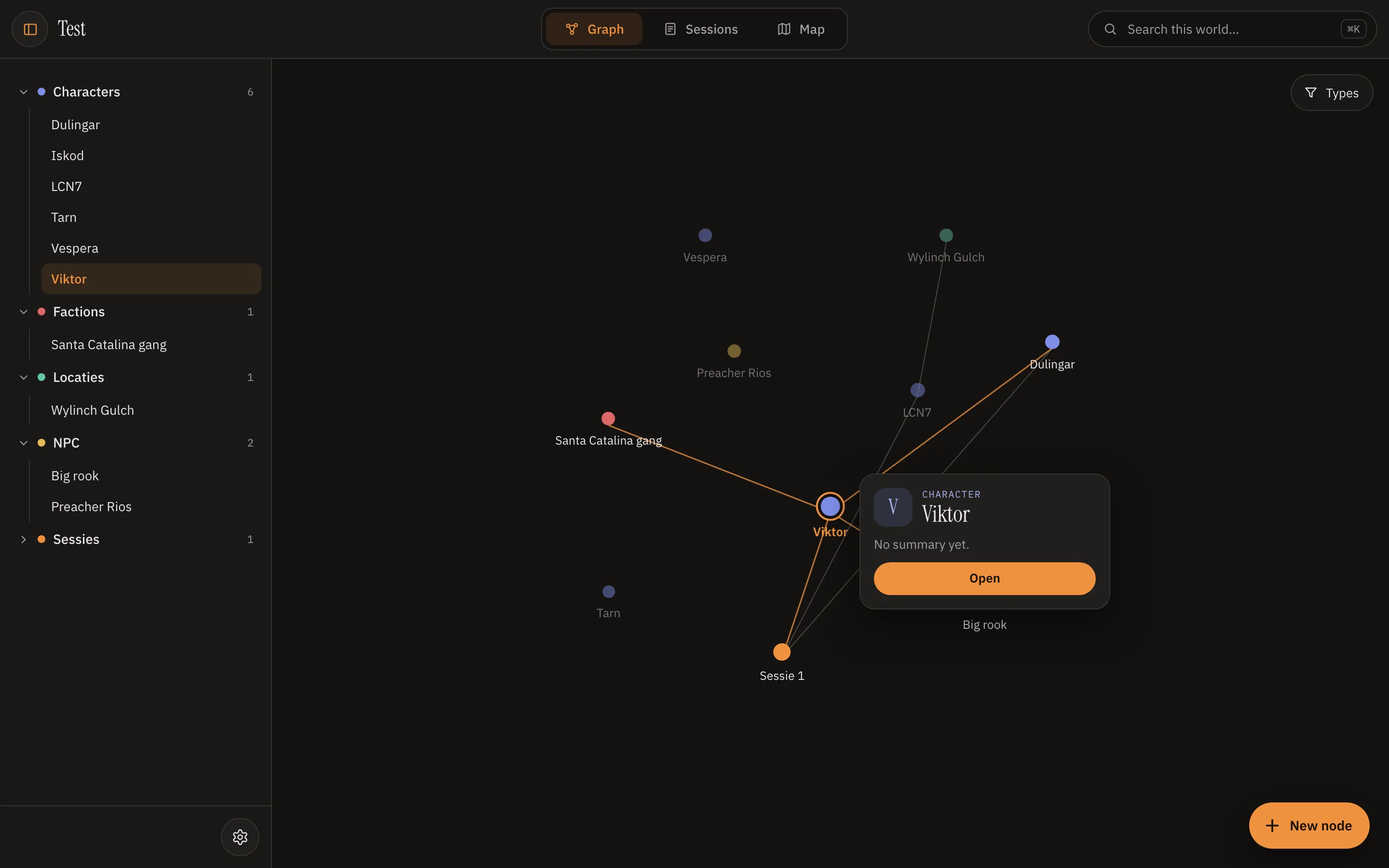Image resolution: width=1389 pixels, height=868 pixels.
Task: Select Preacher Rios in sidebar
Action: pyautogui.click(x=151, y=507)
